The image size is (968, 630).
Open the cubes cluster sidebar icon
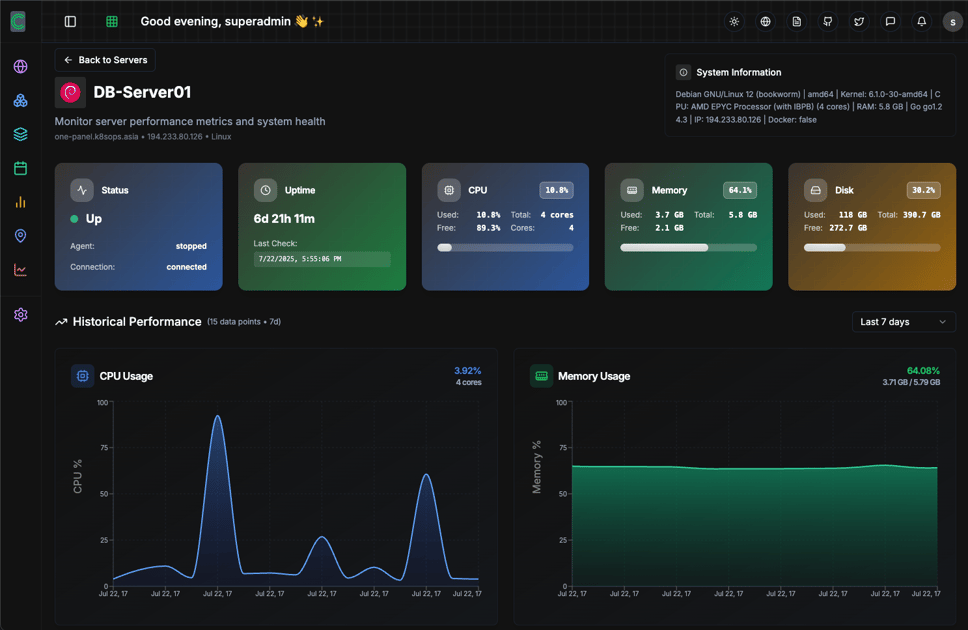tap(20, 100)
